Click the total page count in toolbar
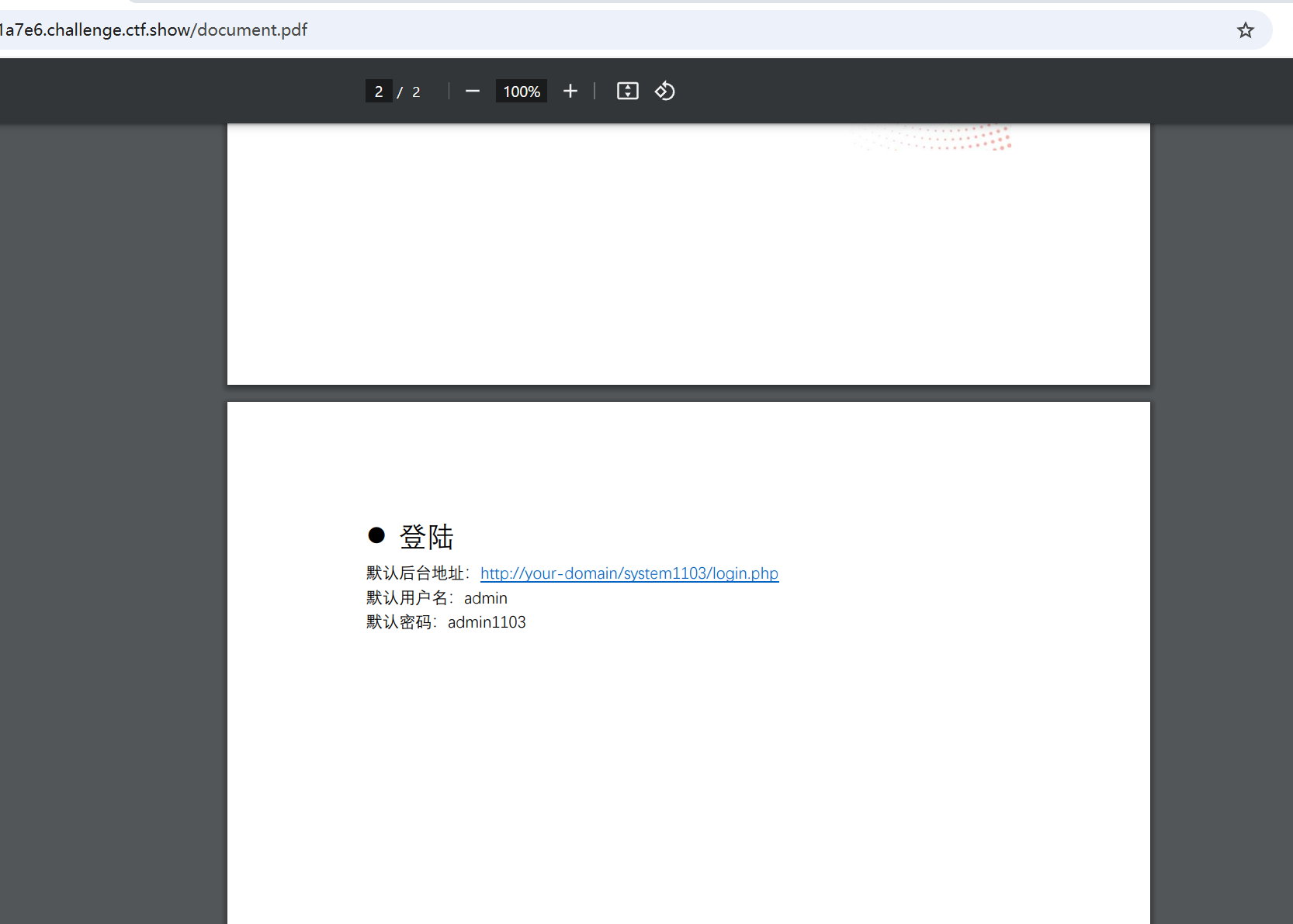The image size is (1293, 924). click(416, 92)
